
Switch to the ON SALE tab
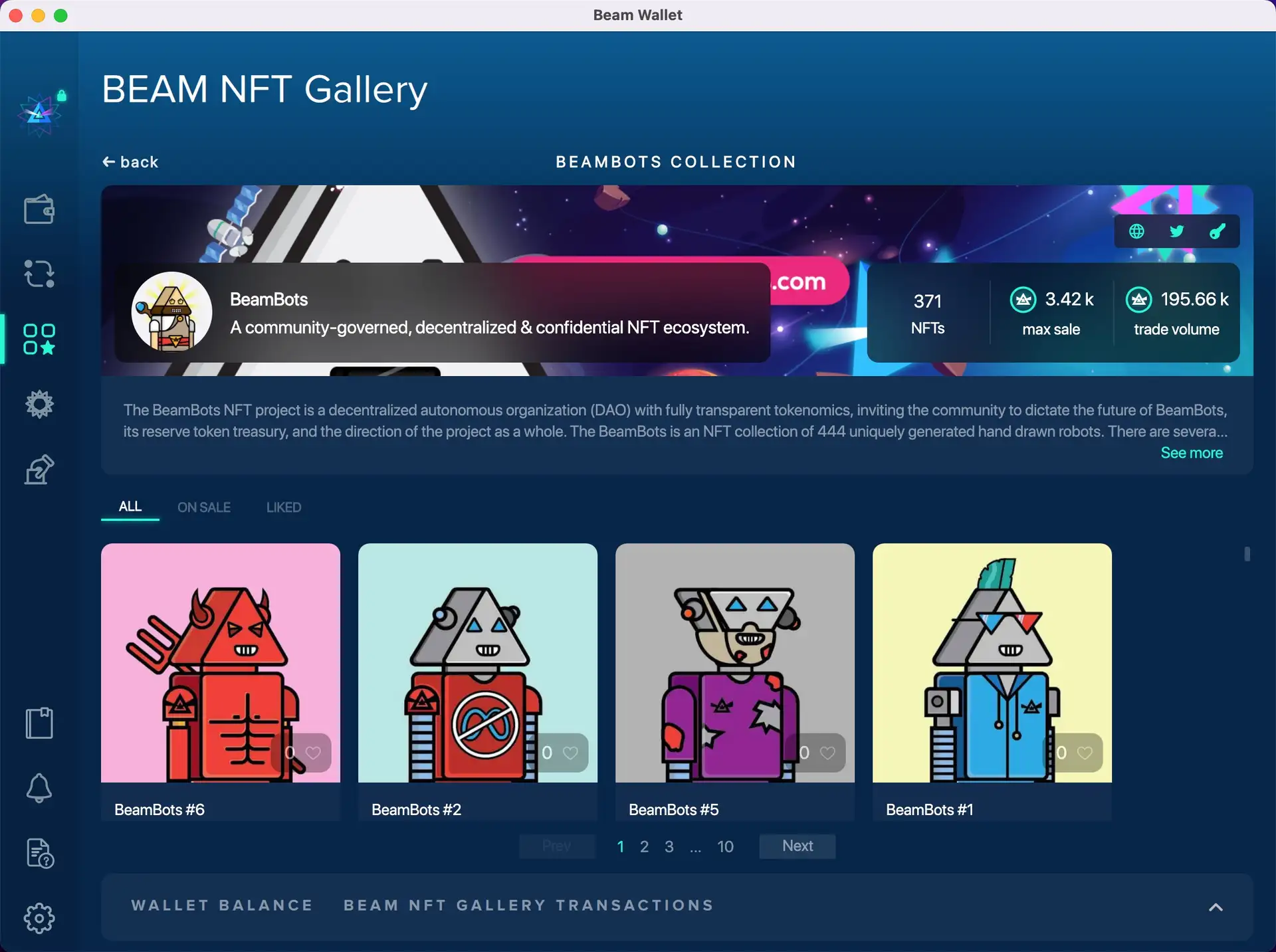(x=204, y=508)
